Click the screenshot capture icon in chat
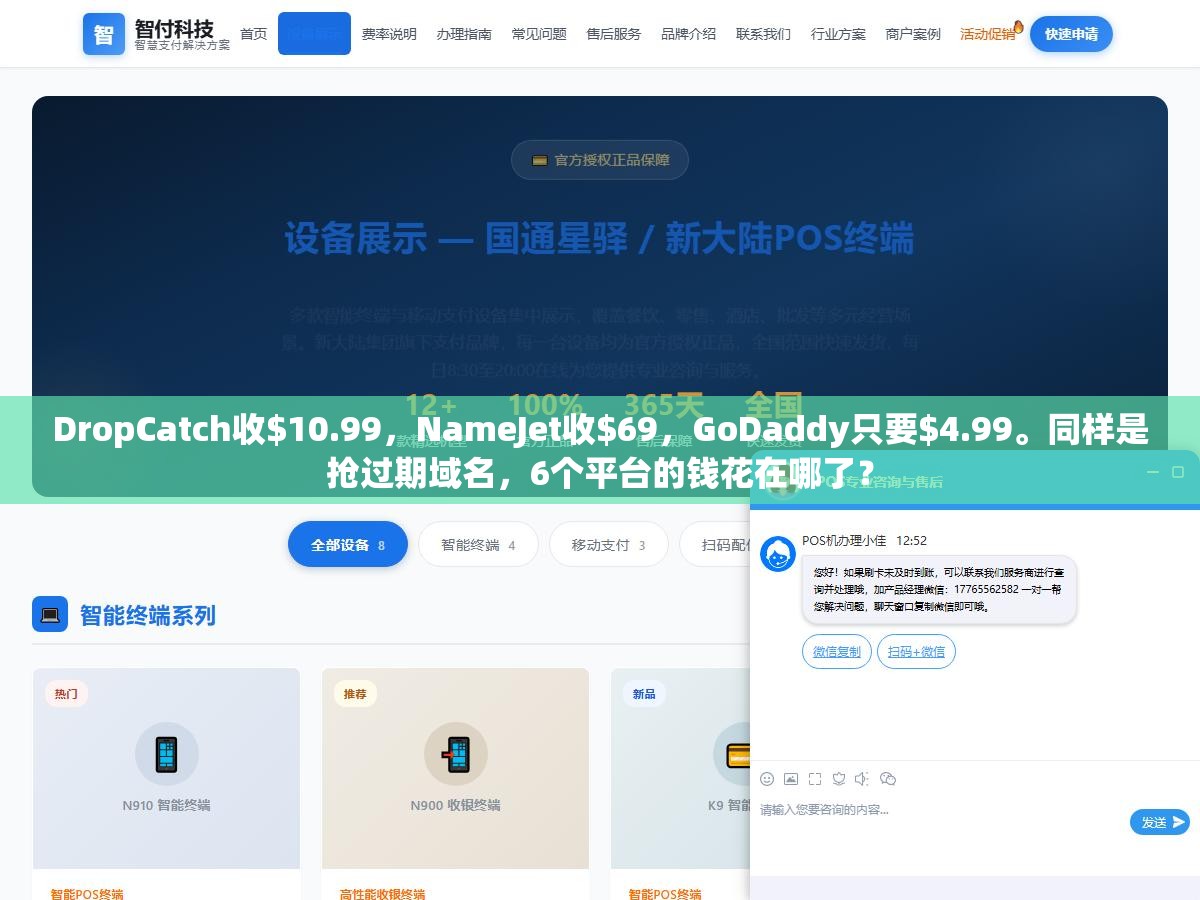Image resolution: width=1200 pixels, height=900 pixels. [x=815, y=779]
